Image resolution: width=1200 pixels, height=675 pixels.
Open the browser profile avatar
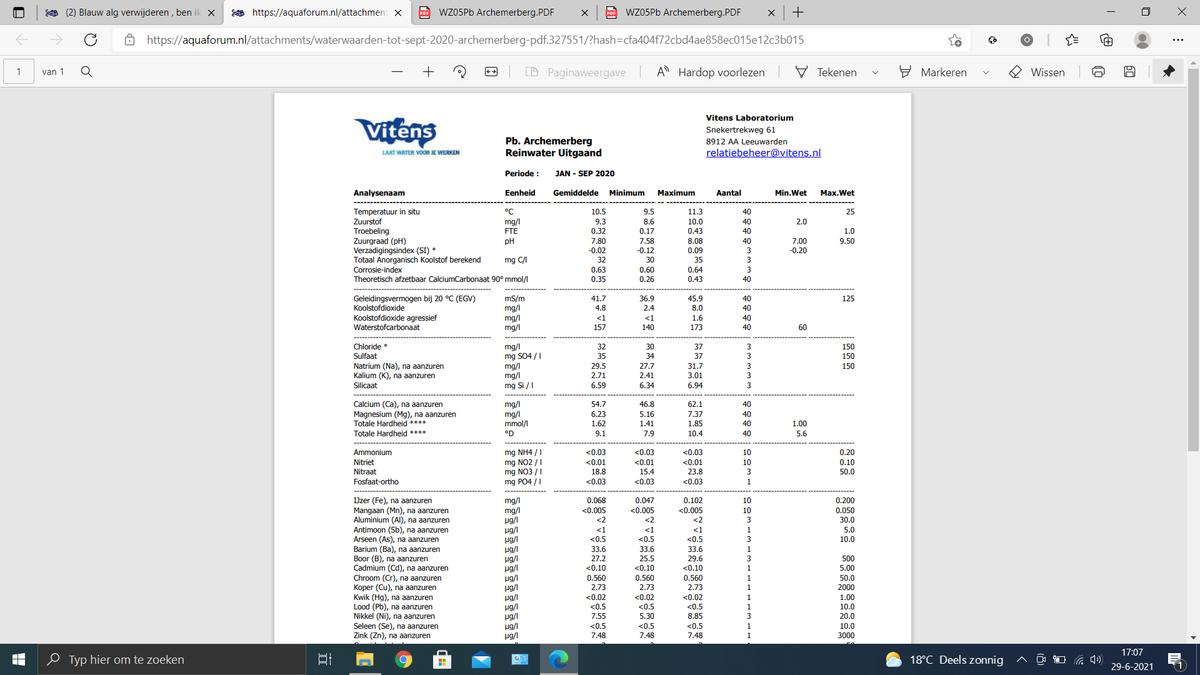(x=1142, y=40)
